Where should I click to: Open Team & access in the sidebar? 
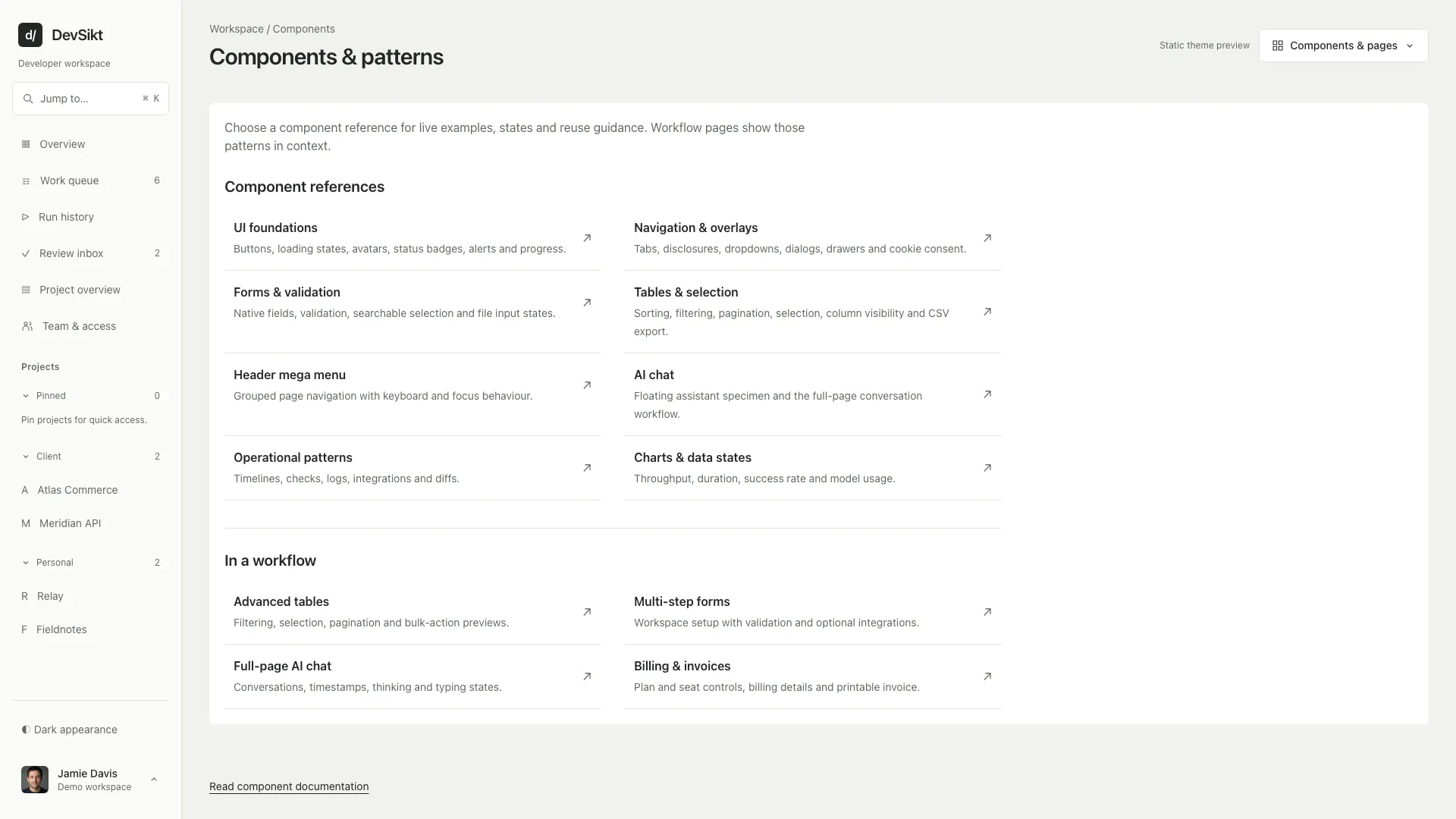click(x=90, y=326)
